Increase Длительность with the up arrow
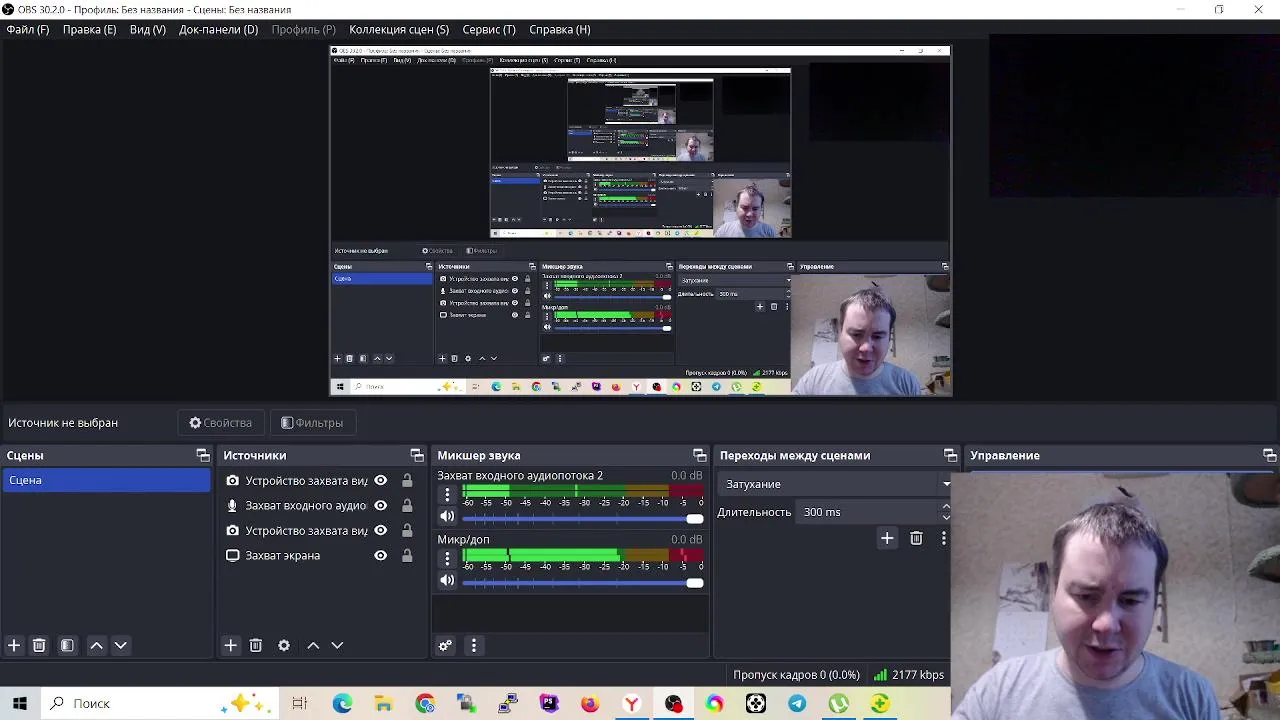1280x720 pixels. [x=946, y=507]
